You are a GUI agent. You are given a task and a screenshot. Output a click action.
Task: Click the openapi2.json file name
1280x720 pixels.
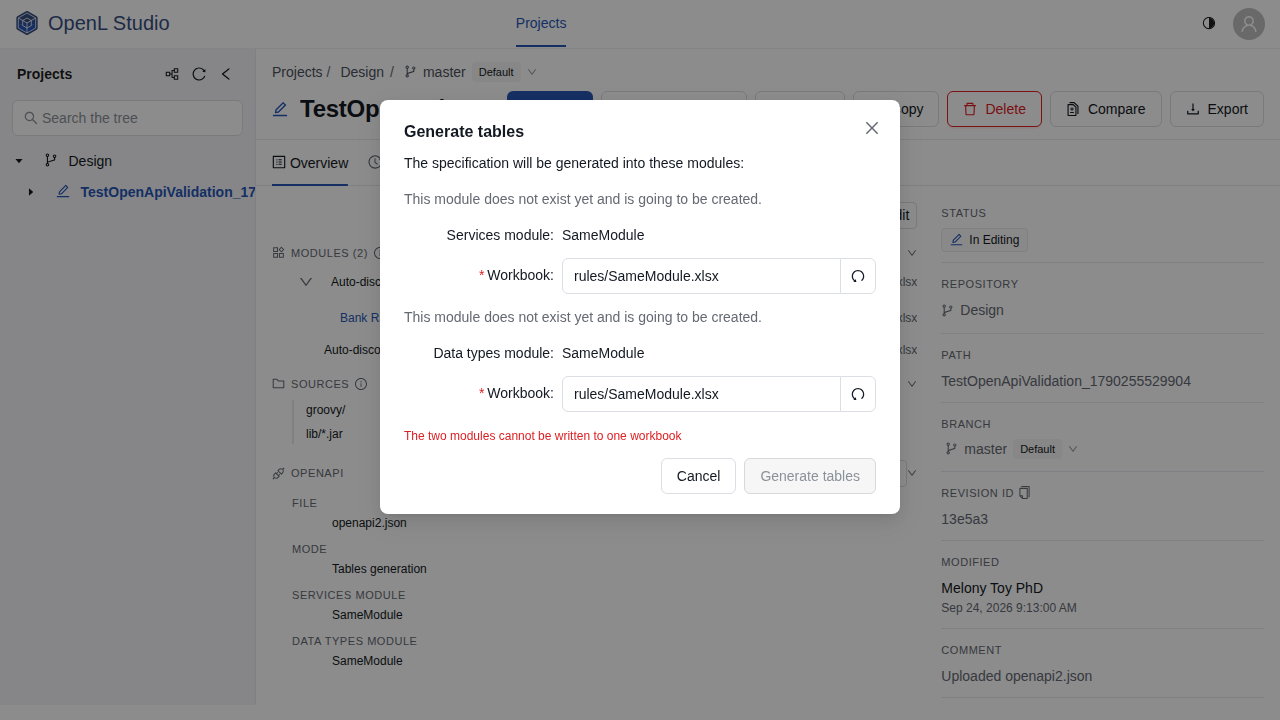click(x=369, y=523)
